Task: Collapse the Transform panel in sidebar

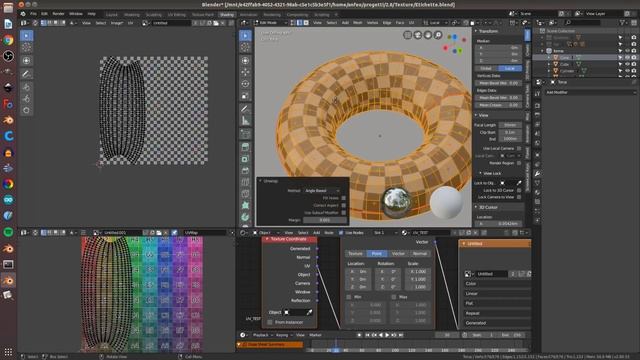Action: tap(476, 31)
